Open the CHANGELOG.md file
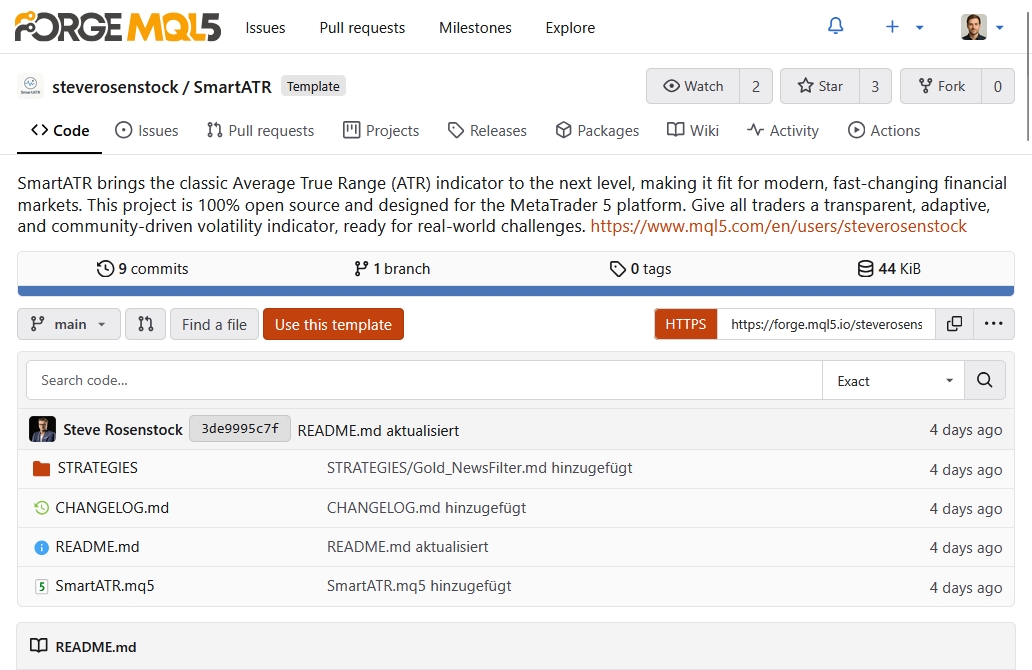Viewport: 1032px width, 670px height. 112,507
